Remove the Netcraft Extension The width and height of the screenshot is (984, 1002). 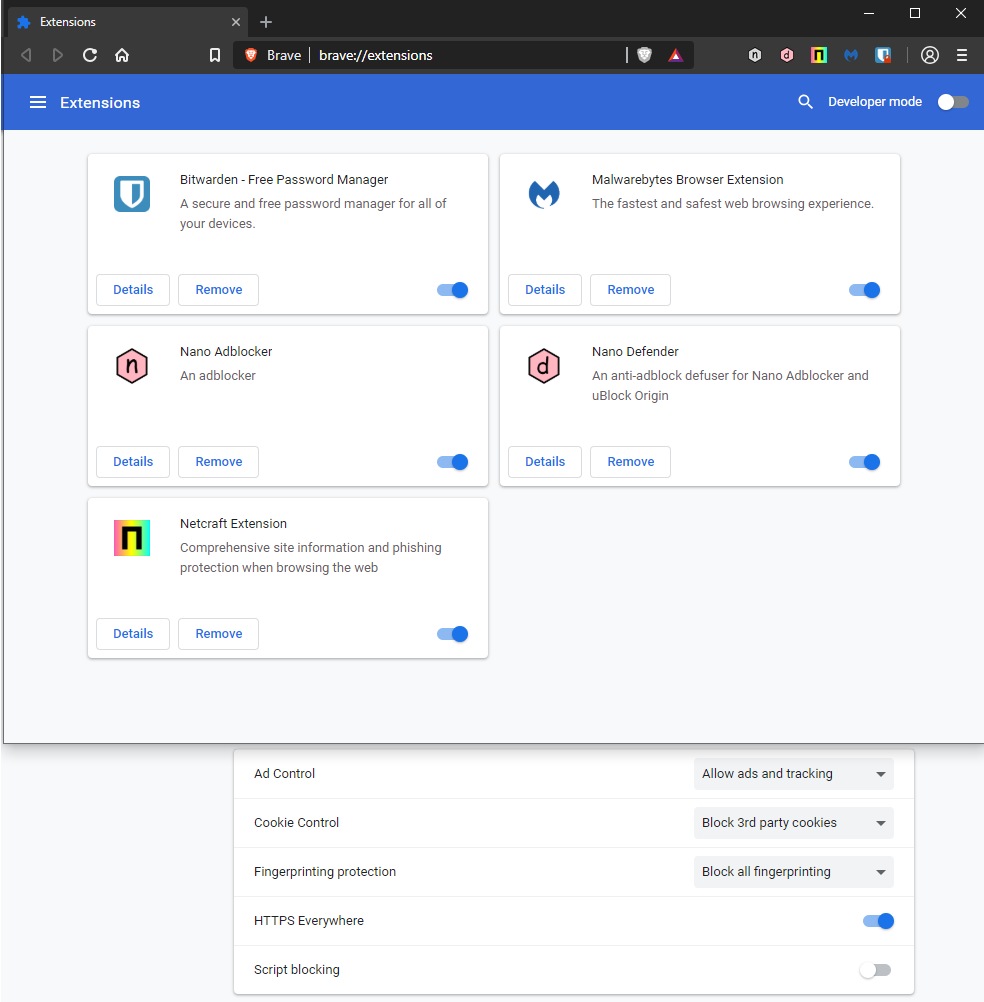coord(218,634)
